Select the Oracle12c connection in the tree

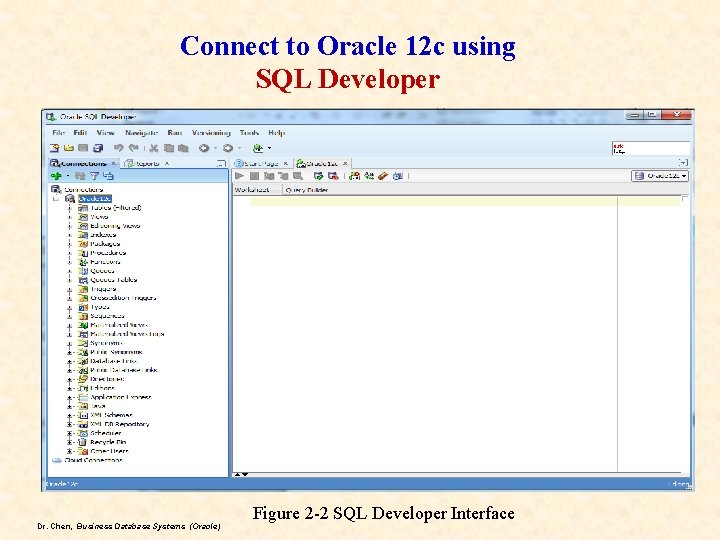95,199
